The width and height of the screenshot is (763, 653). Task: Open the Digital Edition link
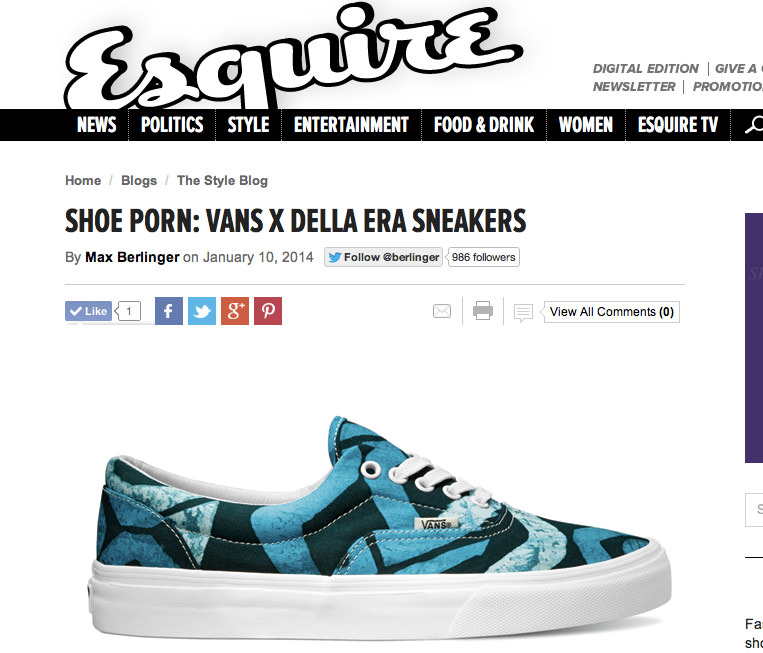click(x=646, y=69)
